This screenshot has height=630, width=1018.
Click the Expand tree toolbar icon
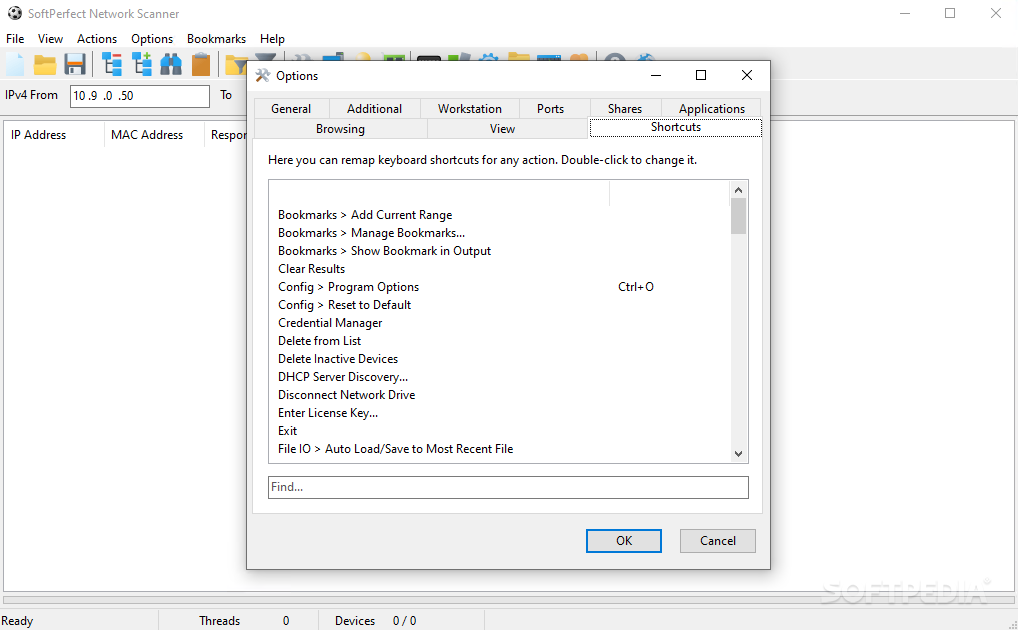142,64
